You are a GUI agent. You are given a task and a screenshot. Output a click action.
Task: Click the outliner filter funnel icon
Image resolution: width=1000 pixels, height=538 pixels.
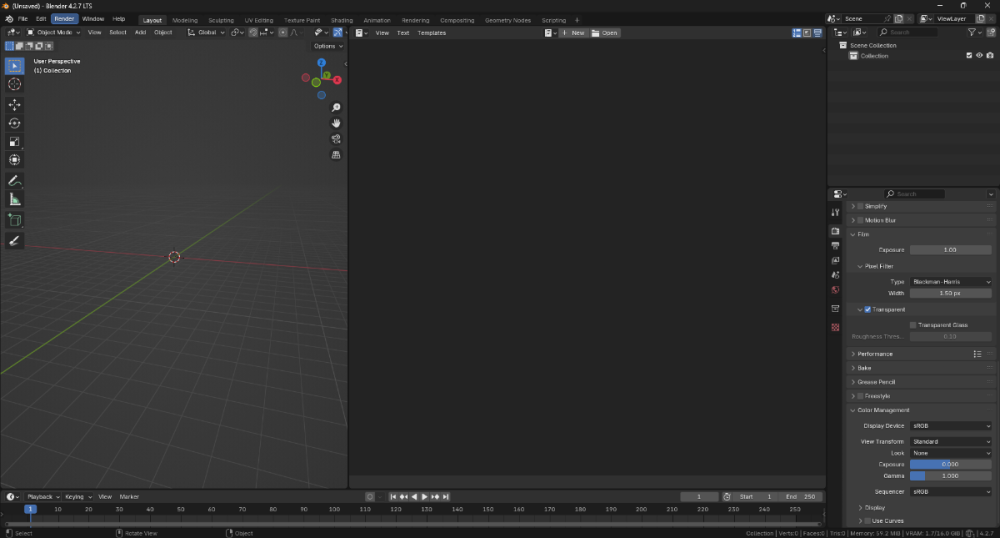click(971, 32)
